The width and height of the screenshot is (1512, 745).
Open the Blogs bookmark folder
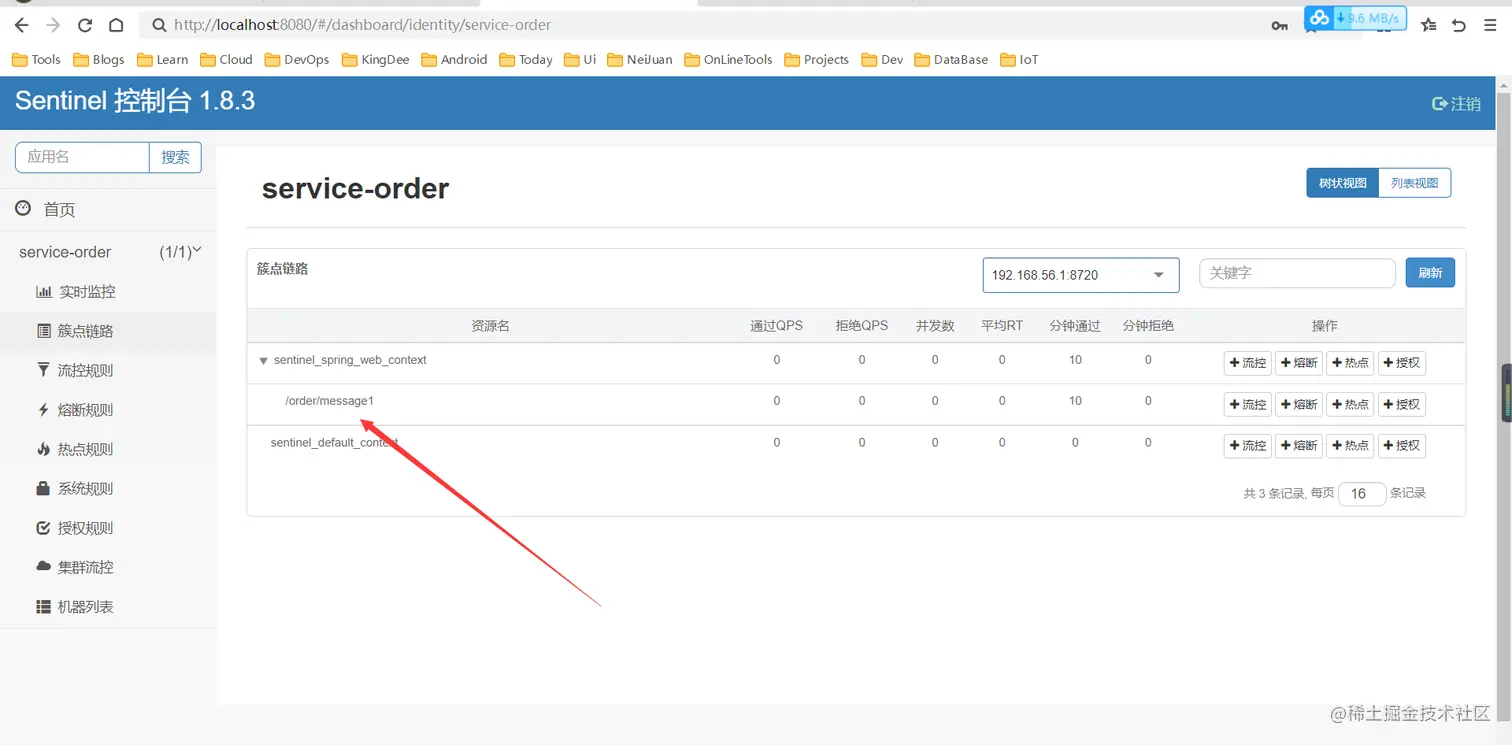[x=99, y=59]
